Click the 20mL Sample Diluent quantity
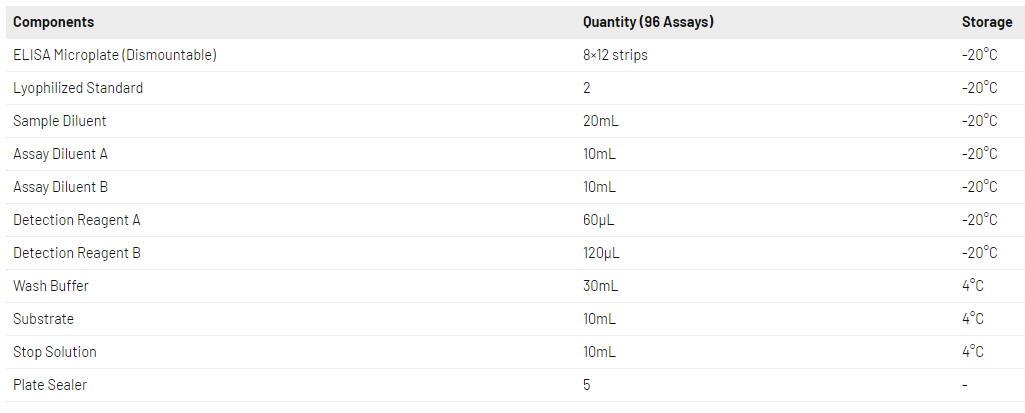The height and width of the screenshot is (413, 1025). (x=600, y=121)
